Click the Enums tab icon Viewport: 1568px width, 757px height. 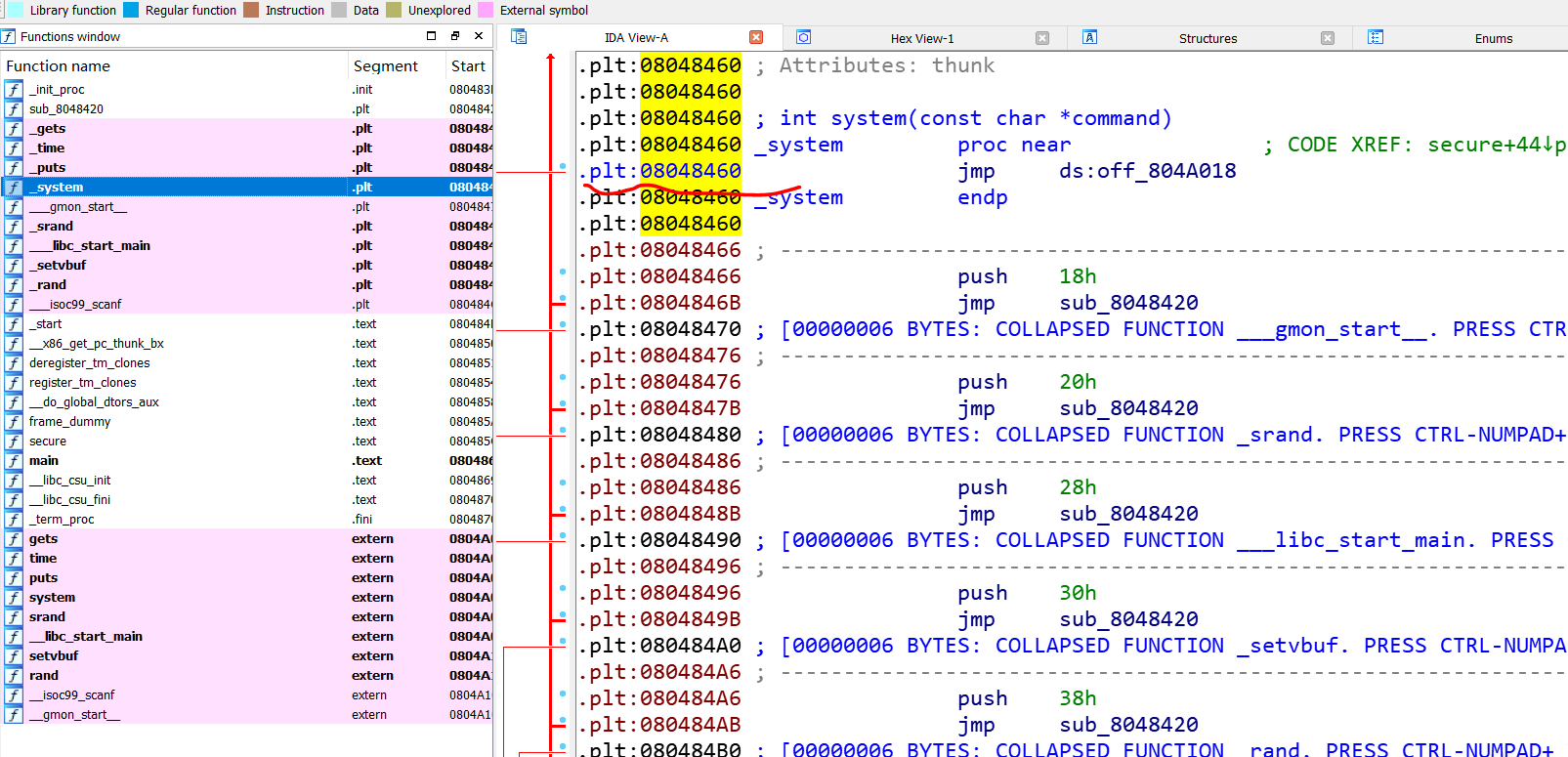1376,37
